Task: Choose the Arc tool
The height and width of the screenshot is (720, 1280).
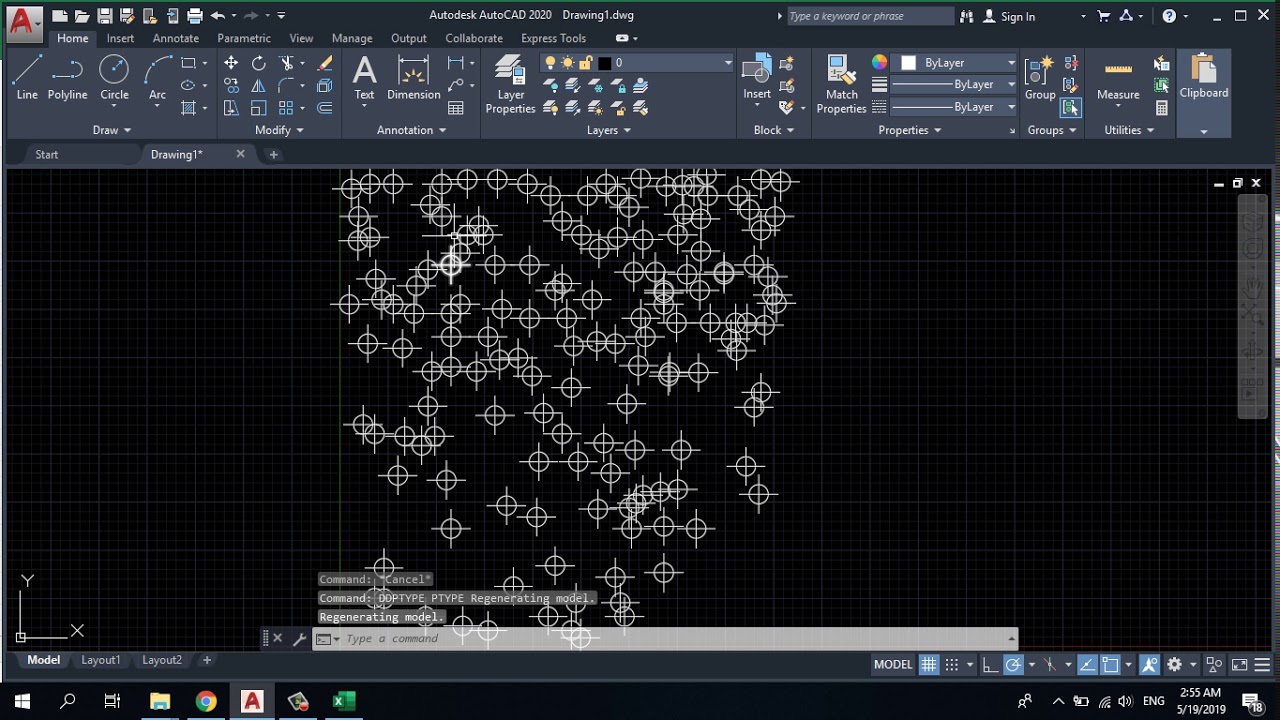Action: coord(157,78)
